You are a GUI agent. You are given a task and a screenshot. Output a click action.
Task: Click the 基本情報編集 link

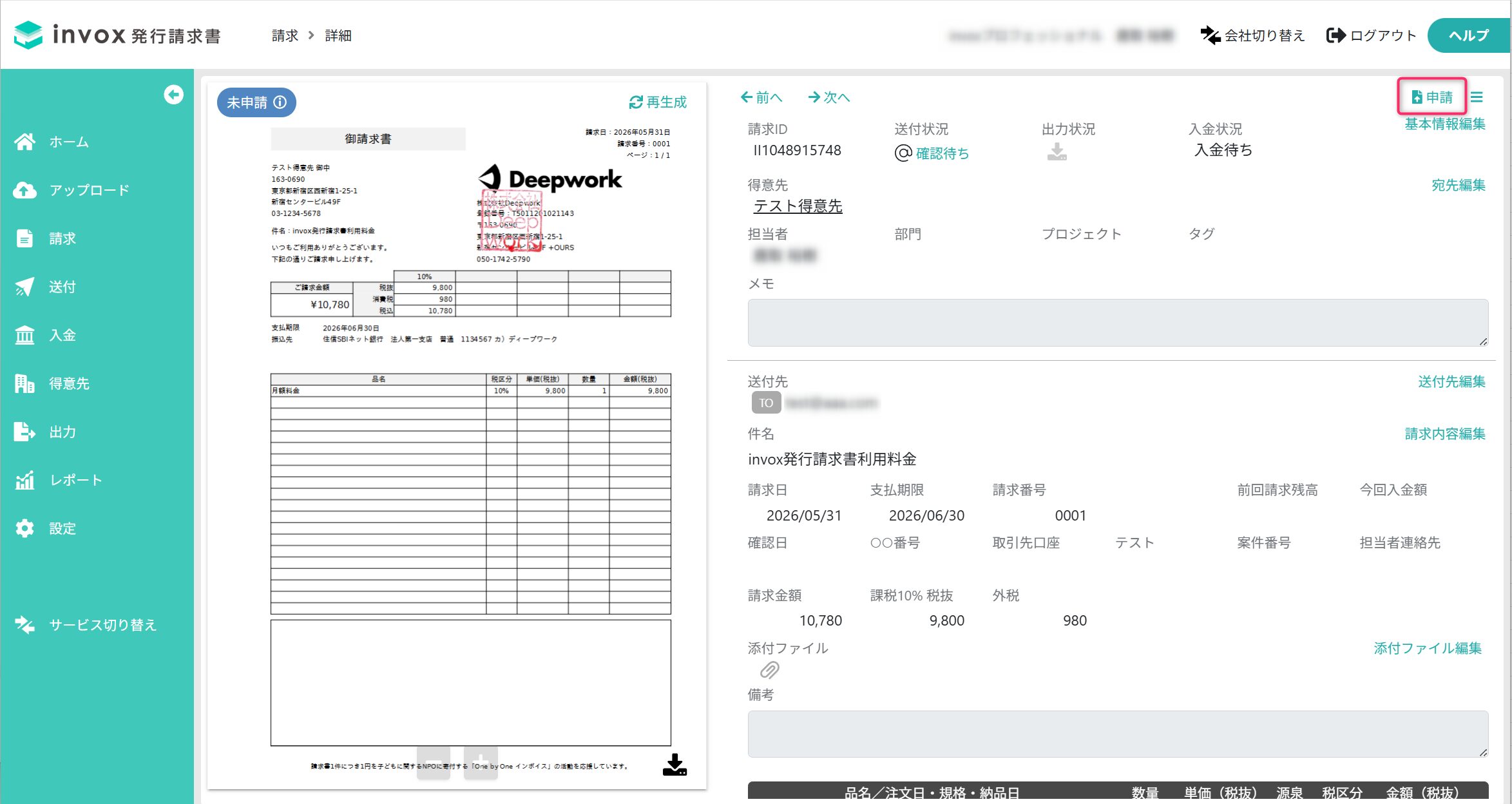(1445, 124)
